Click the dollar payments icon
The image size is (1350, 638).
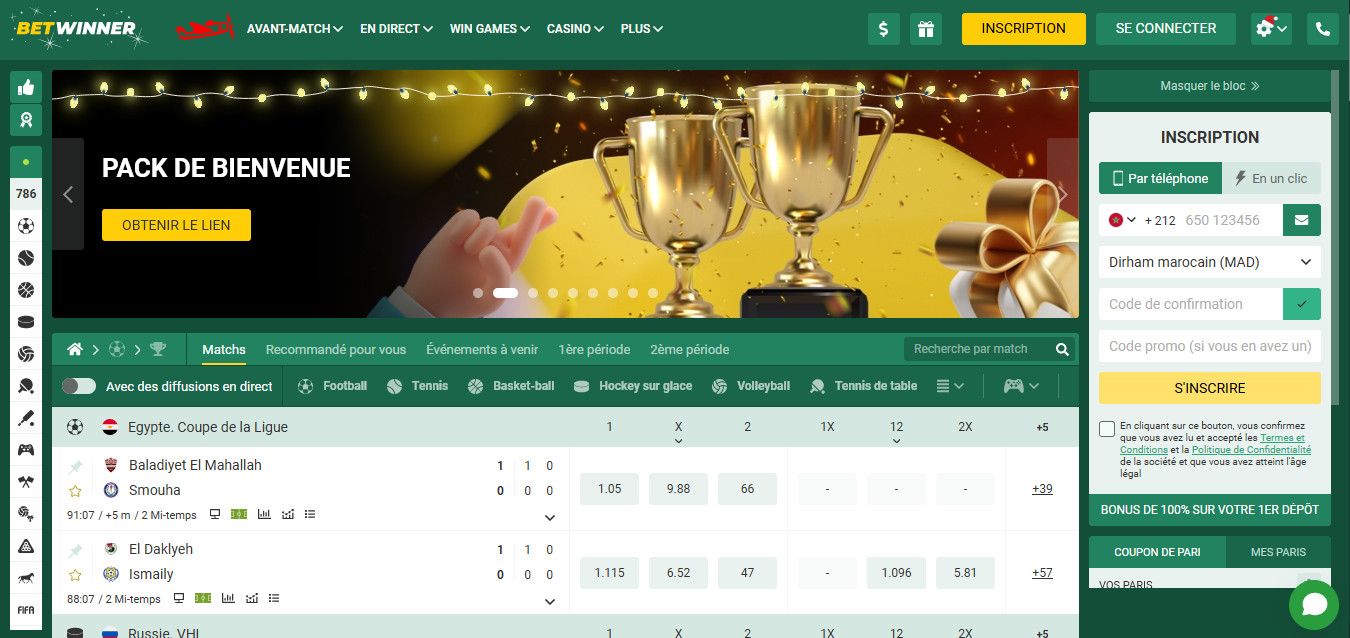tap(883, 29)
